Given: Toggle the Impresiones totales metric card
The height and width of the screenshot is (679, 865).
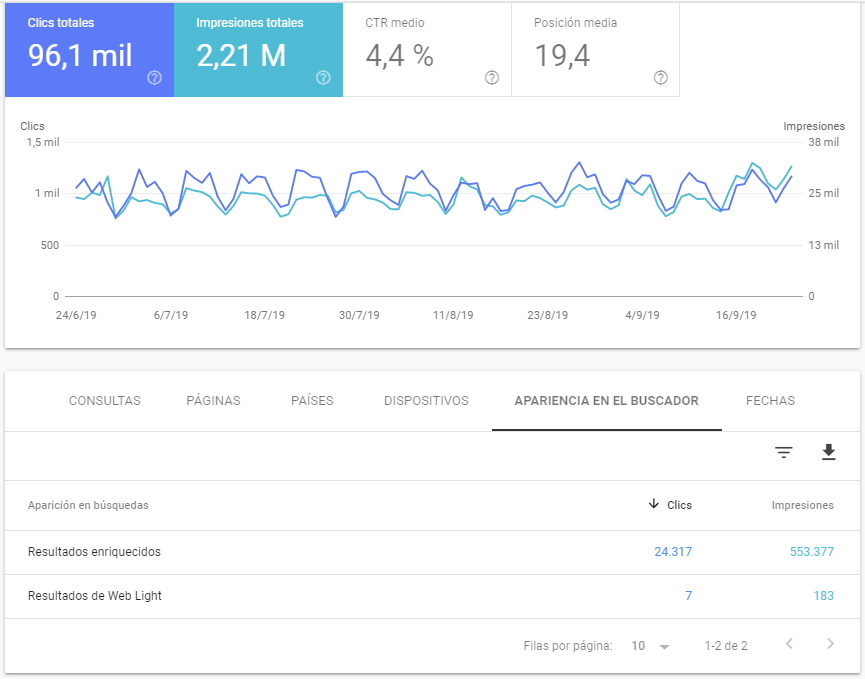Looking at the screenshot, I should tap(258, 50).
